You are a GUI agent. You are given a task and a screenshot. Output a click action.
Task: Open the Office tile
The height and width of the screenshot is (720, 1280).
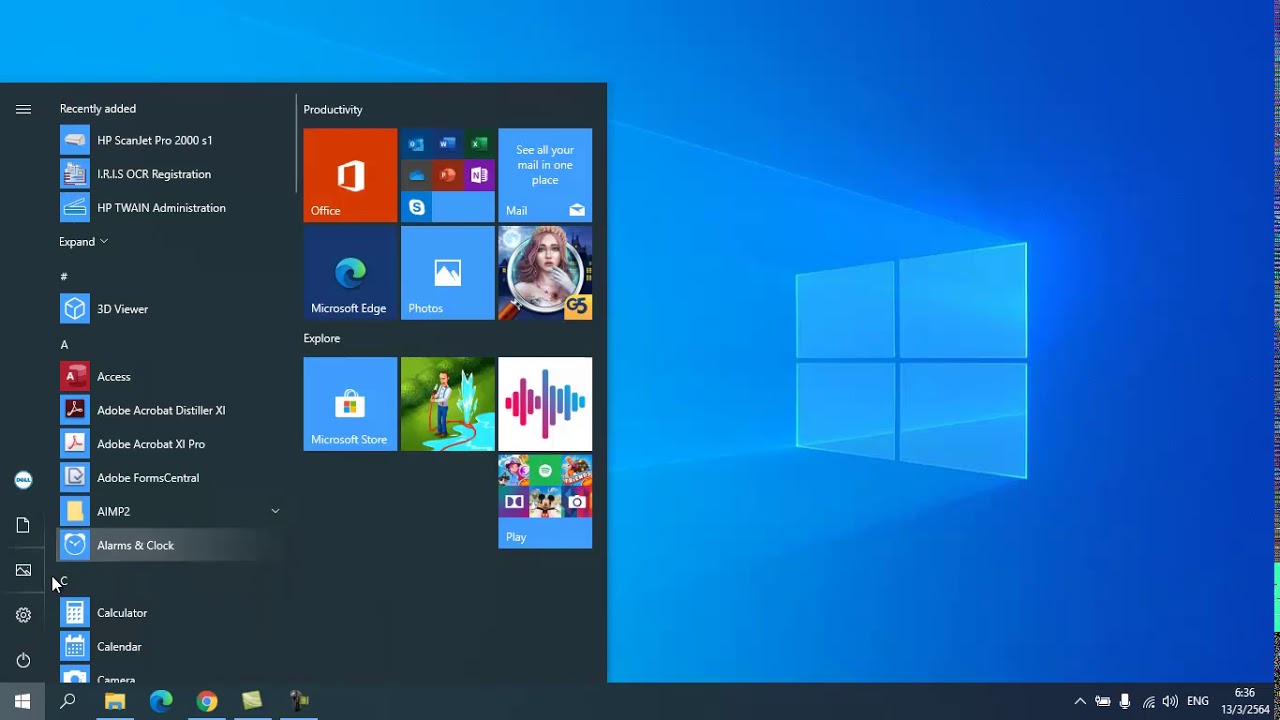(x=350, y=175)
